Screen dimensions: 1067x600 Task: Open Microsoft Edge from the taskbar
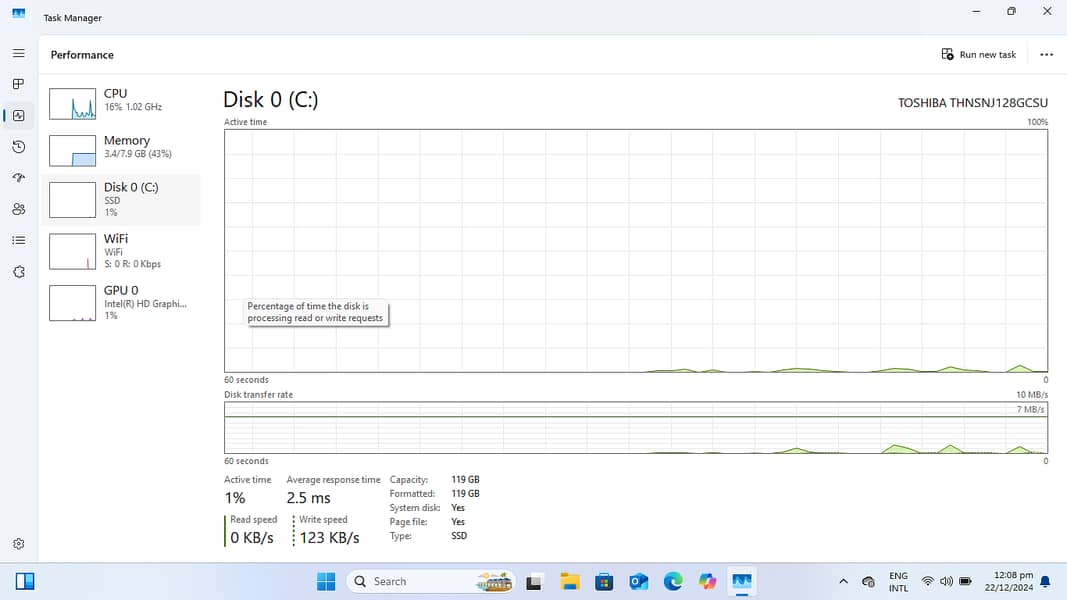pyautogui.click(x=673, y=582)
